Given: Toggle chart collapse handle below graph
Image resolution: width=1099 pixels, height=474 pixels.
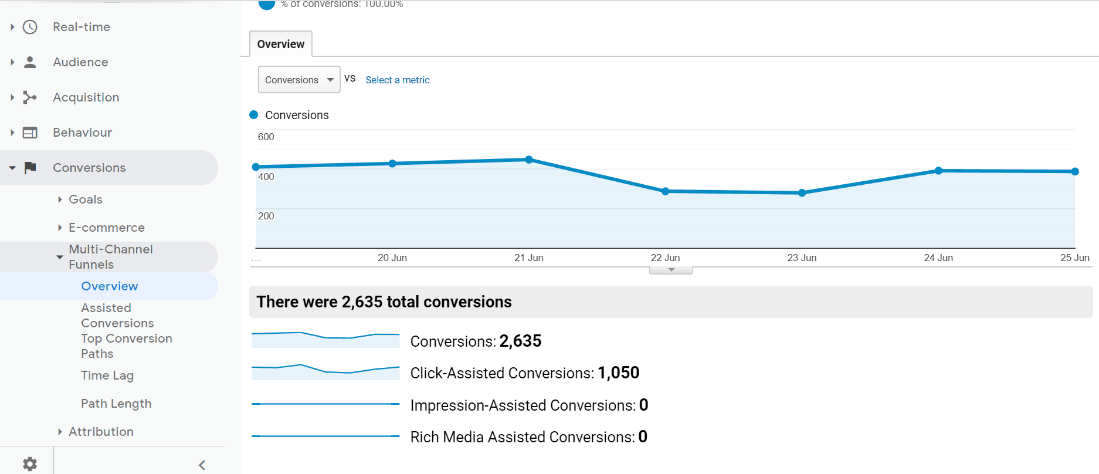Looking at the screenshot, I should (671, 270).
